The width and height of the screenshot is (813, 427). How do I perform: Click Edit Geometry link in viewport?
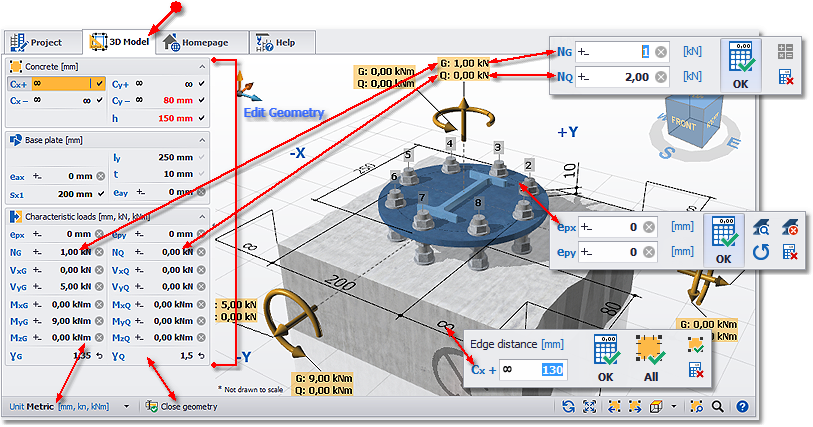coord(284,112)
